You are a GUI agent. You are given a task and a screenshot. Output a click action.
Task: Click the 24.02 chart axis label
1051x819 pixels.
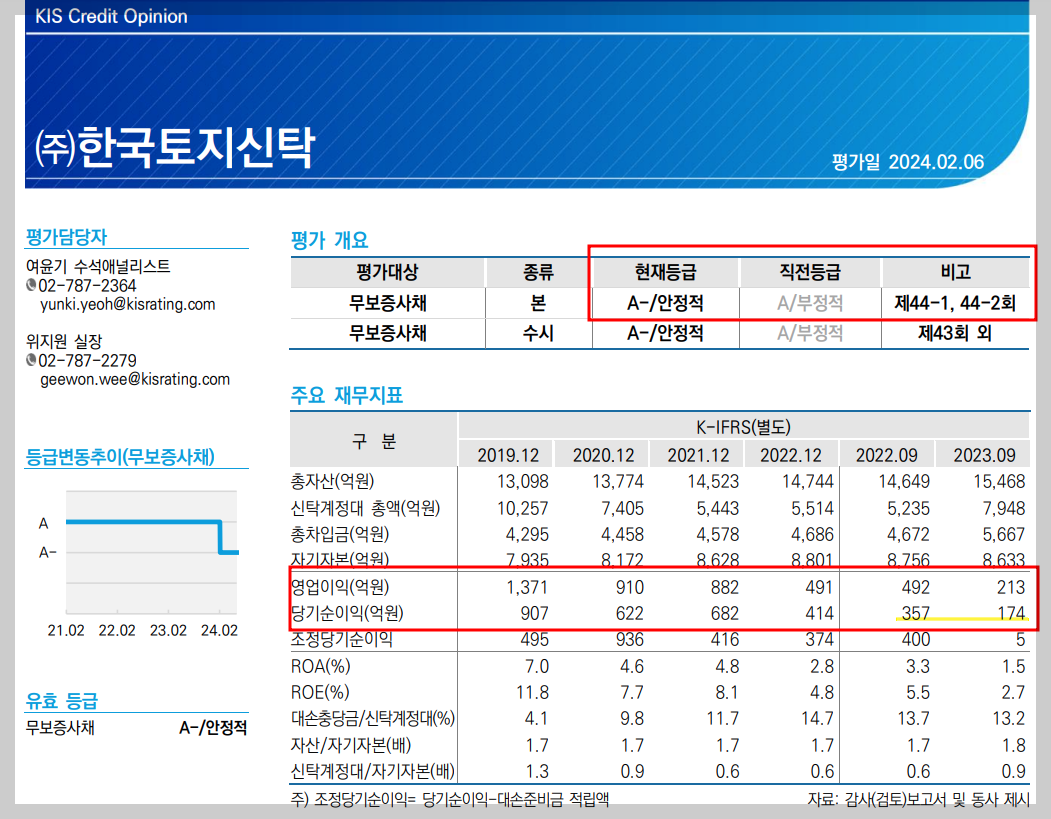tap(219, 630)
